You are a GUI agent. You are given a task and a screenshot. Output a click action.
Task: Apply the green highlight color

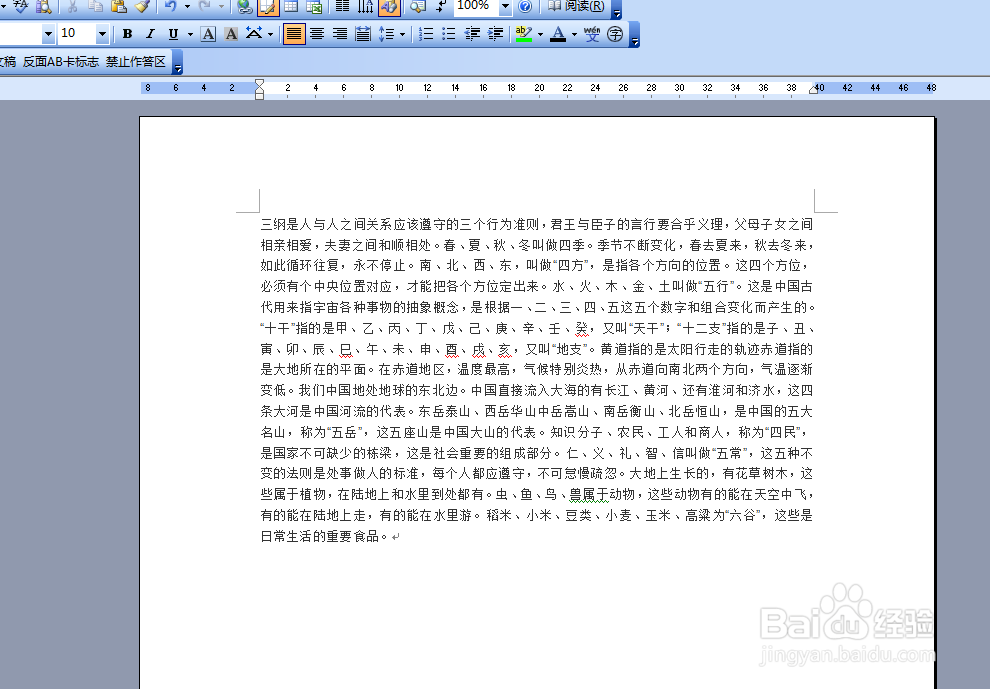coord(524,34)
